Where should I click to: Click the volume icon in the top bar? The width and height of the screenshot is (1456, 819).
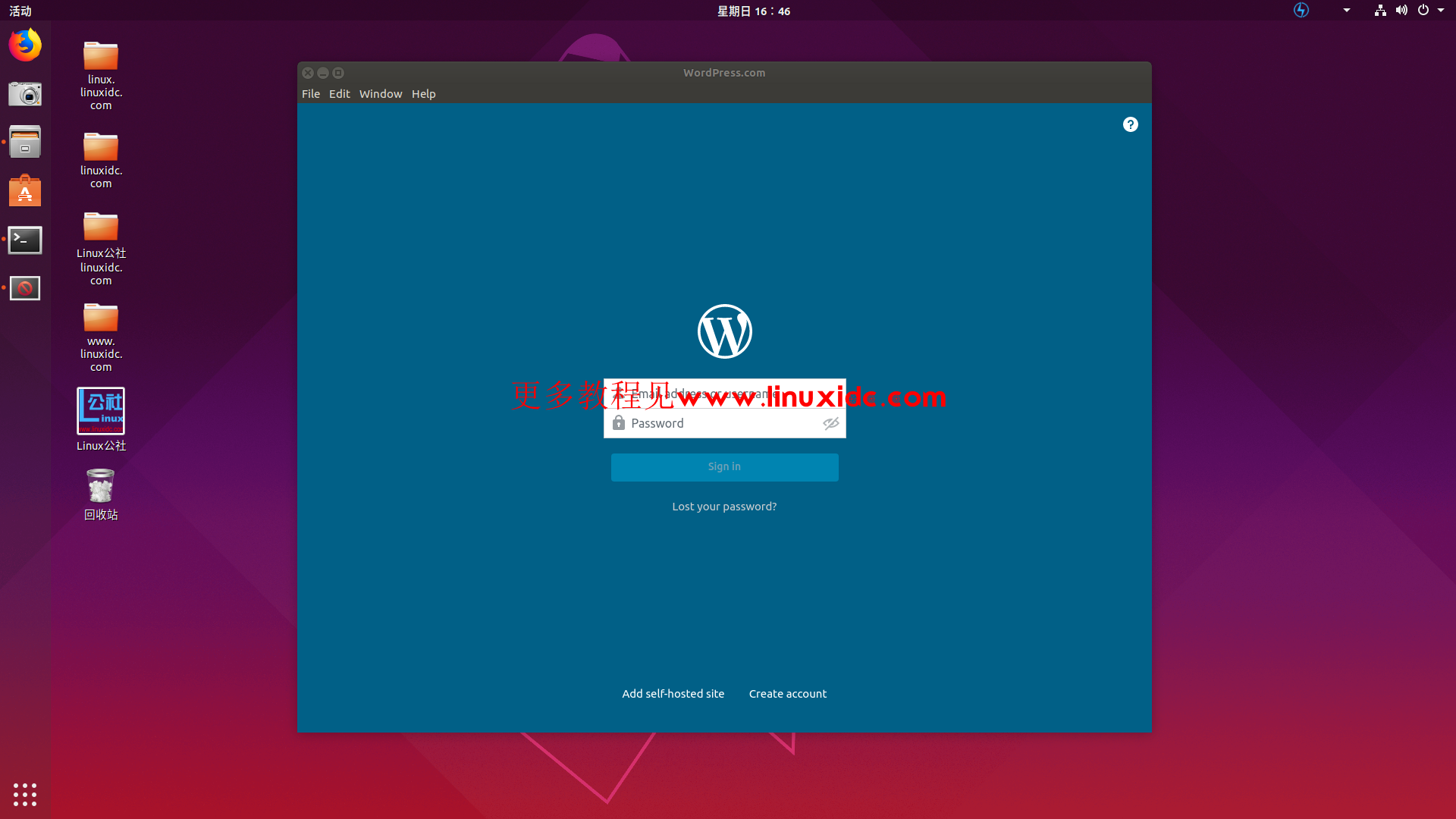1402,11
